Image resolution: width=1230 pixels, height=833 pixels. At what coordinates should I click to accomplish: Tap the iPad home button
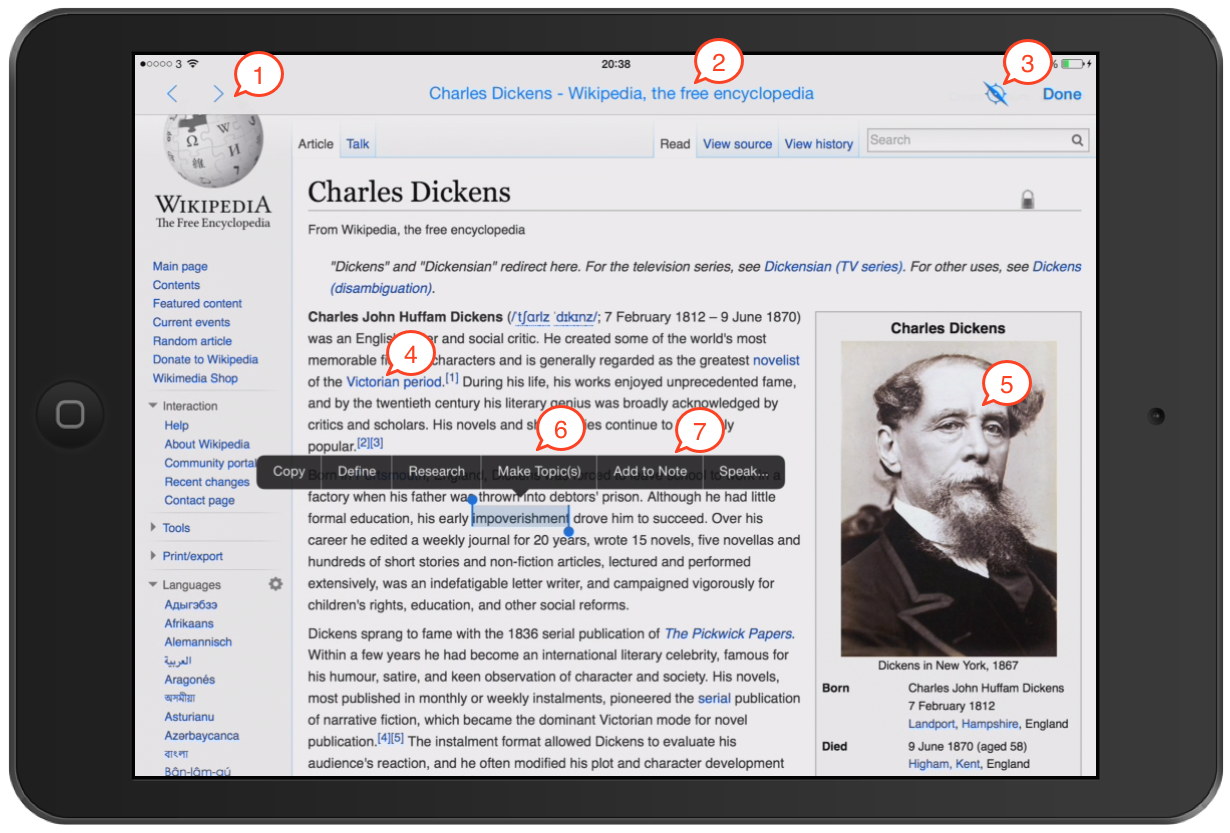click(x=70, y=414)
